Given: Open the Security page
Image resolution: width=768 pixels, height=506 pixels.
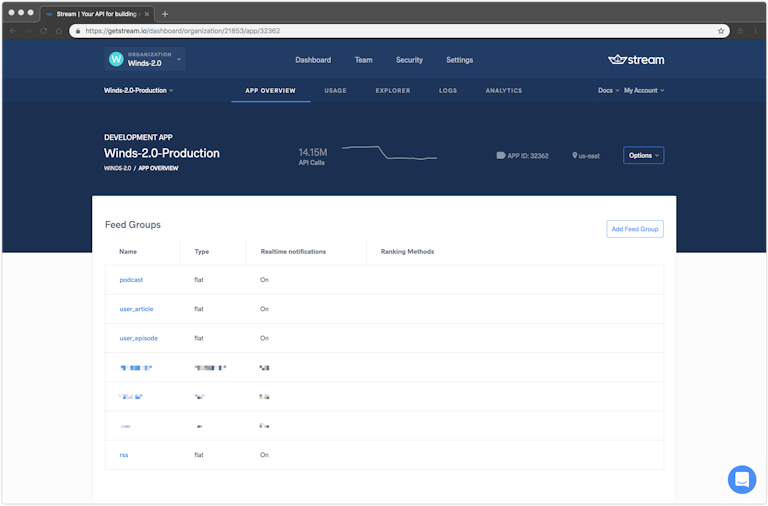Looking at the screenshot, I should 409,60.
